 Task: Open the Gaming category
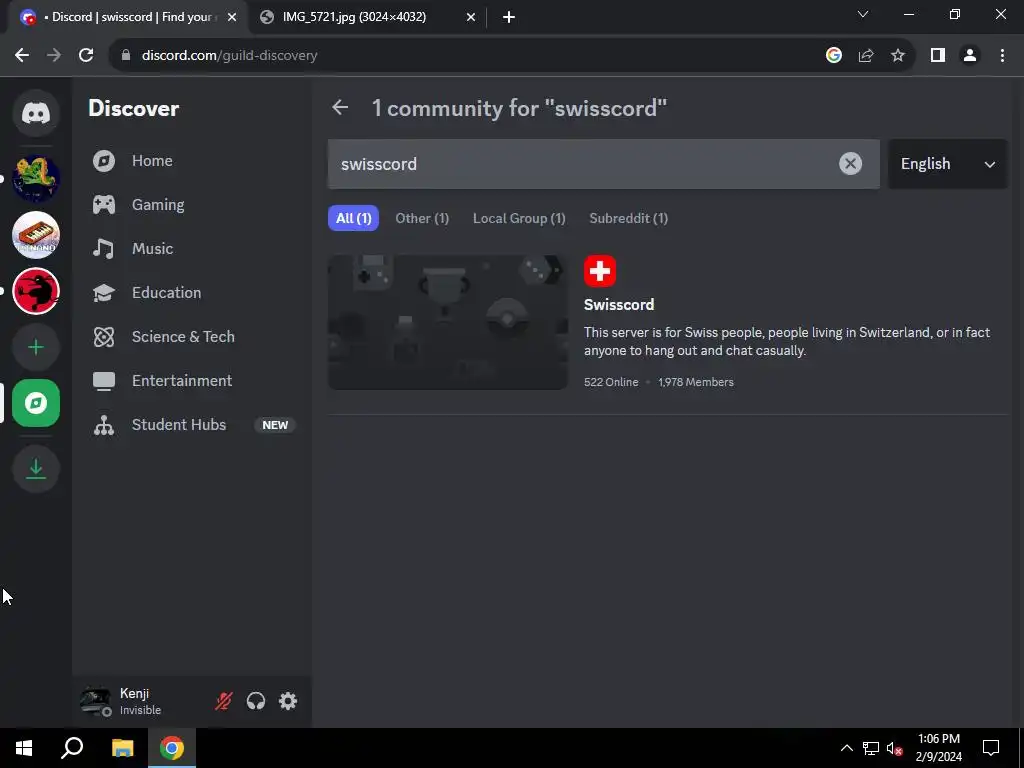pyautogui.click(x=191, y=204)
